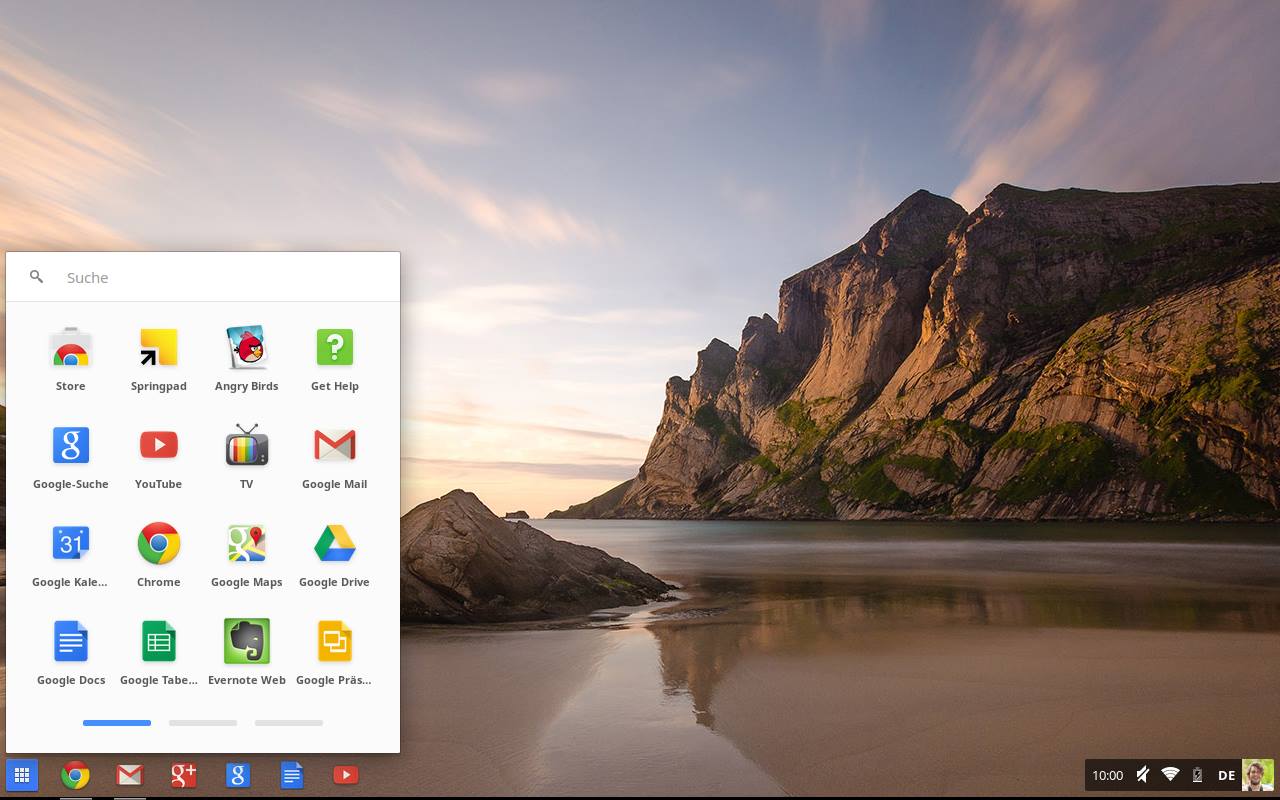1280x800 pixels.
Task: Click the 10:00 clock in the status tray
Action: pyautogui.click(x=1107, y=775)
